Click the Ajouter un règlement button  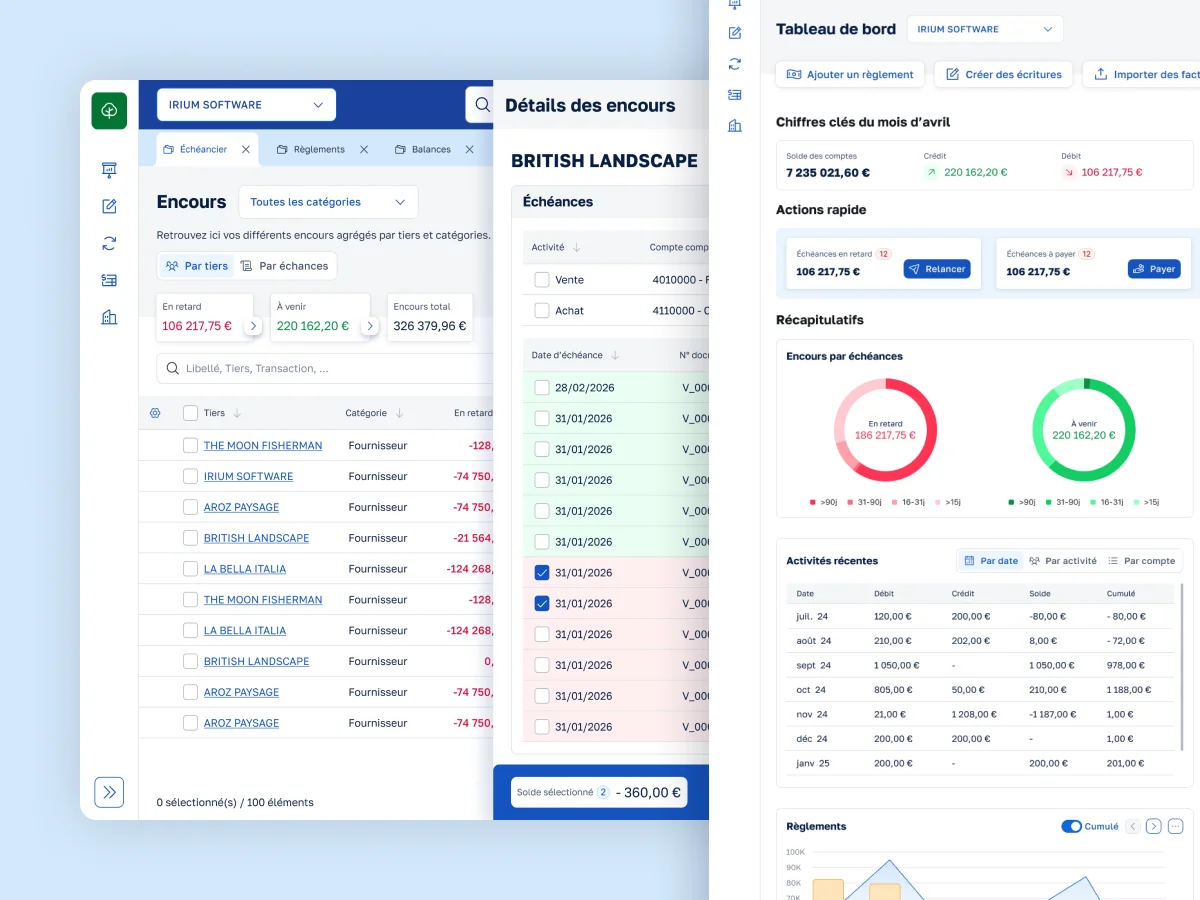pyautogui.click(x=850, y=74)
